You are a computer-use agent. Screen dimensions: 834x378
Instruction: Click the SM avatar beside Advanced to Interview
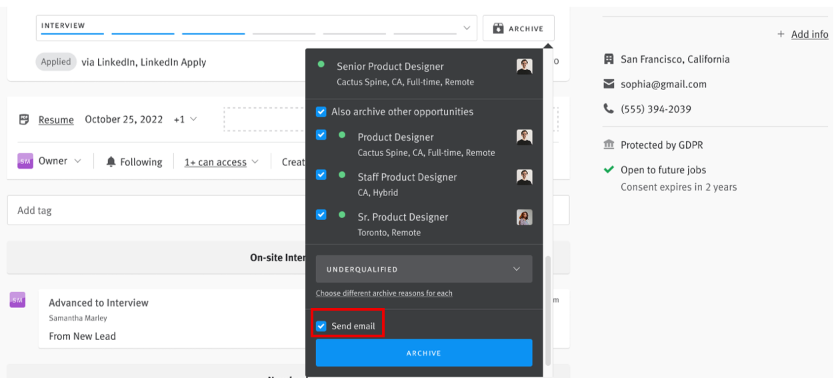[x=18, y=300]
